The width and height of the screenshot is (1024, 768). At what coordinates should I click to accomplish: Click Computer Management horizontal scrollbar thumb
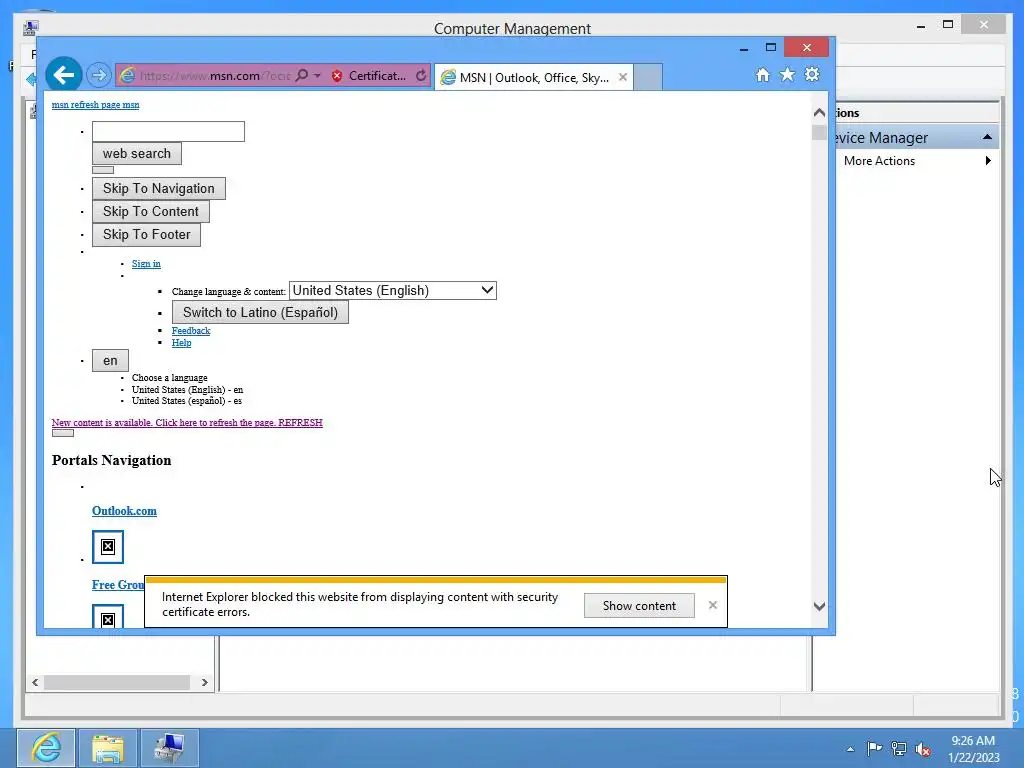pyautogui.click(x=117, y=682)
